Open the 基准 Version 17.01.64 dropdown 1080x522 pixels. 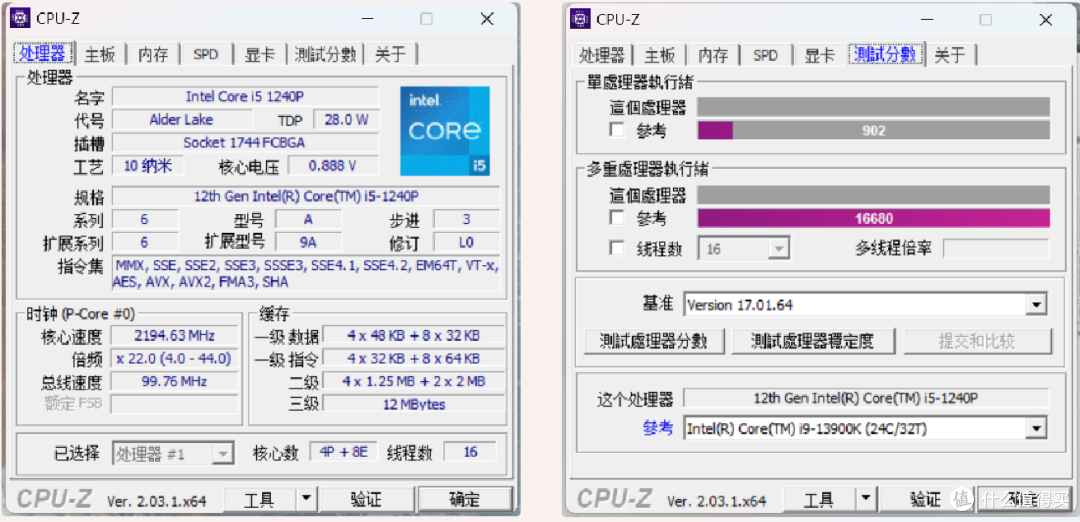point(865,304)
